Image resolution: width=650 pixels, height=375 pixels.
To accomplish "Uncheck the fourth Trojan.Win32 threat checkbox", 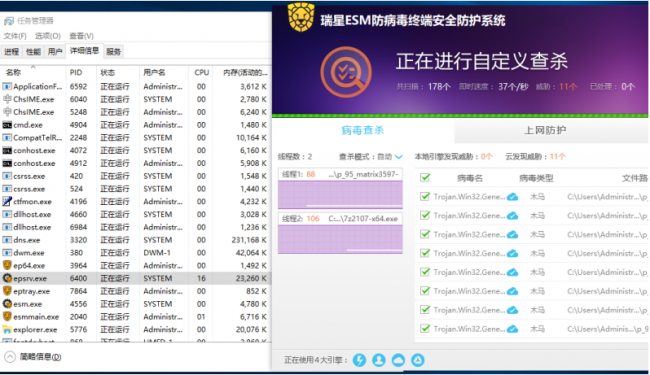I will tap(425, 253).
